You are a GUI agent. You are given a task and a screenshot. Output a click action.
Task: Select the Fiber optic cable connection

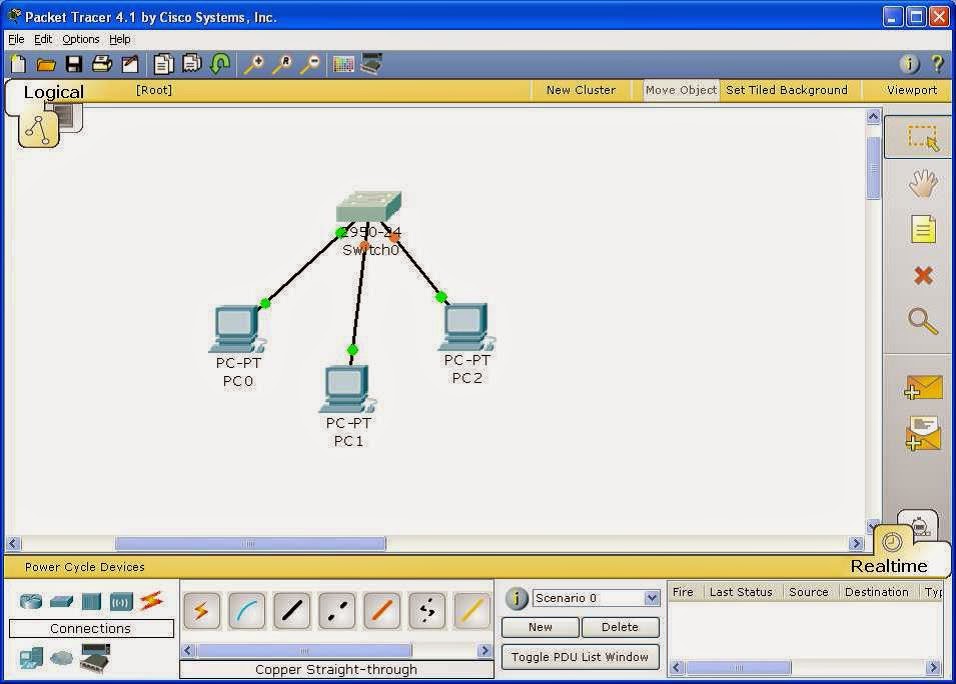pyautogui.click(x=381, y=609)
